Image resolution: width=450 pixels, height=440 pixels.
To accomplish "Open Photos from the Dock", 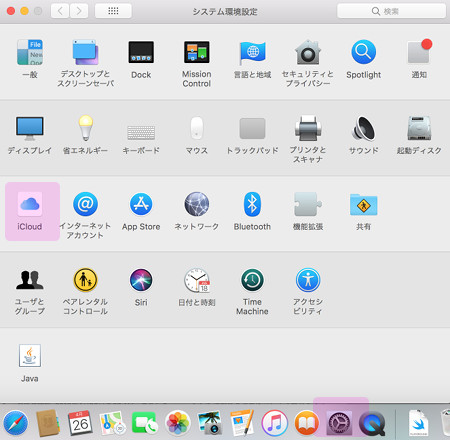I will click(x=178, y=423).
